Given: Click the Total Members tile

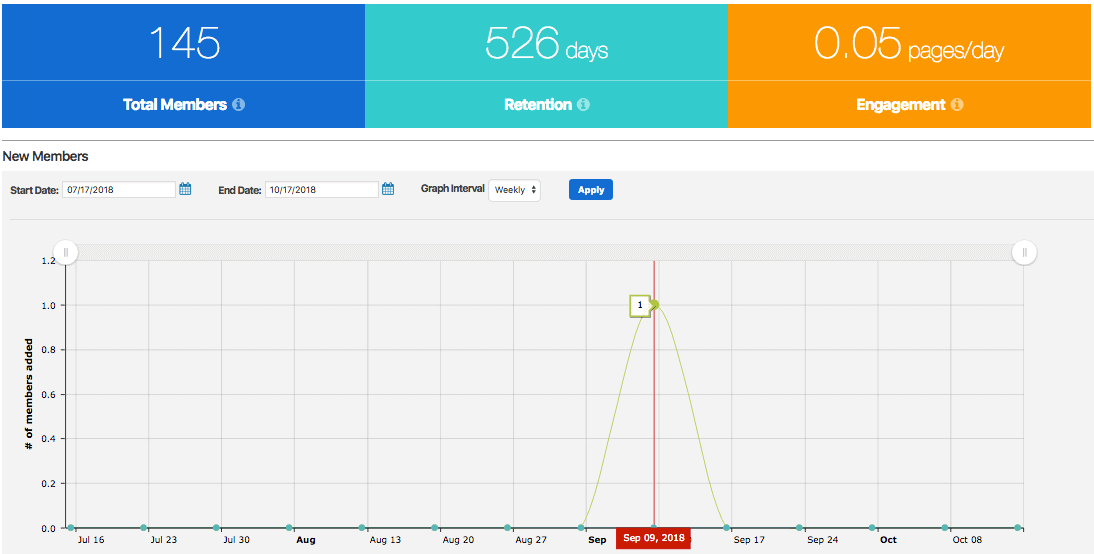Looking at the screenshot, I should [x=183, y=66].
